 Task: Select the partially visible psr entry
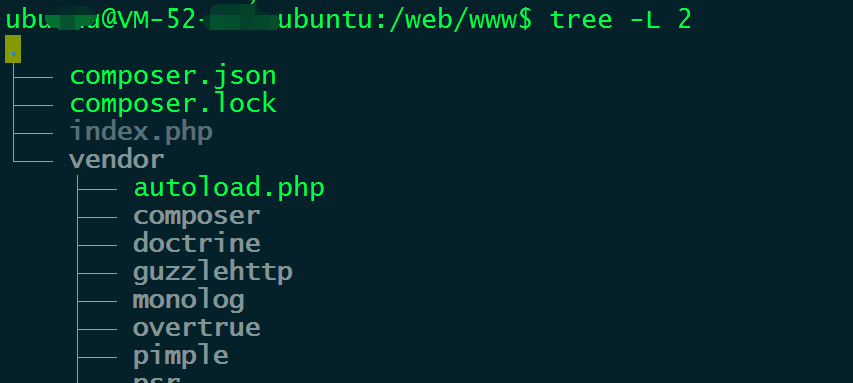click(157, 379)
